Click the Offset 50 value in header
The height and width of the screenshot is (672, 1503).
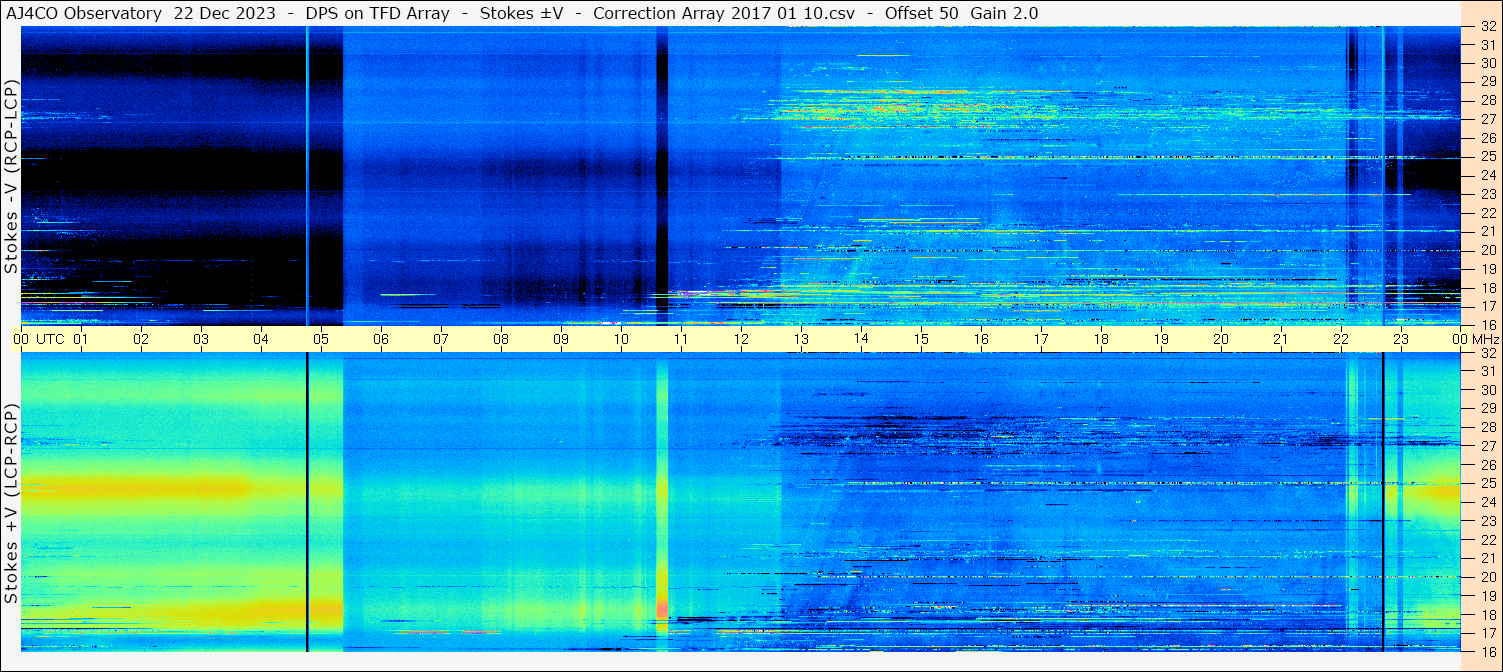click(922, 13)
